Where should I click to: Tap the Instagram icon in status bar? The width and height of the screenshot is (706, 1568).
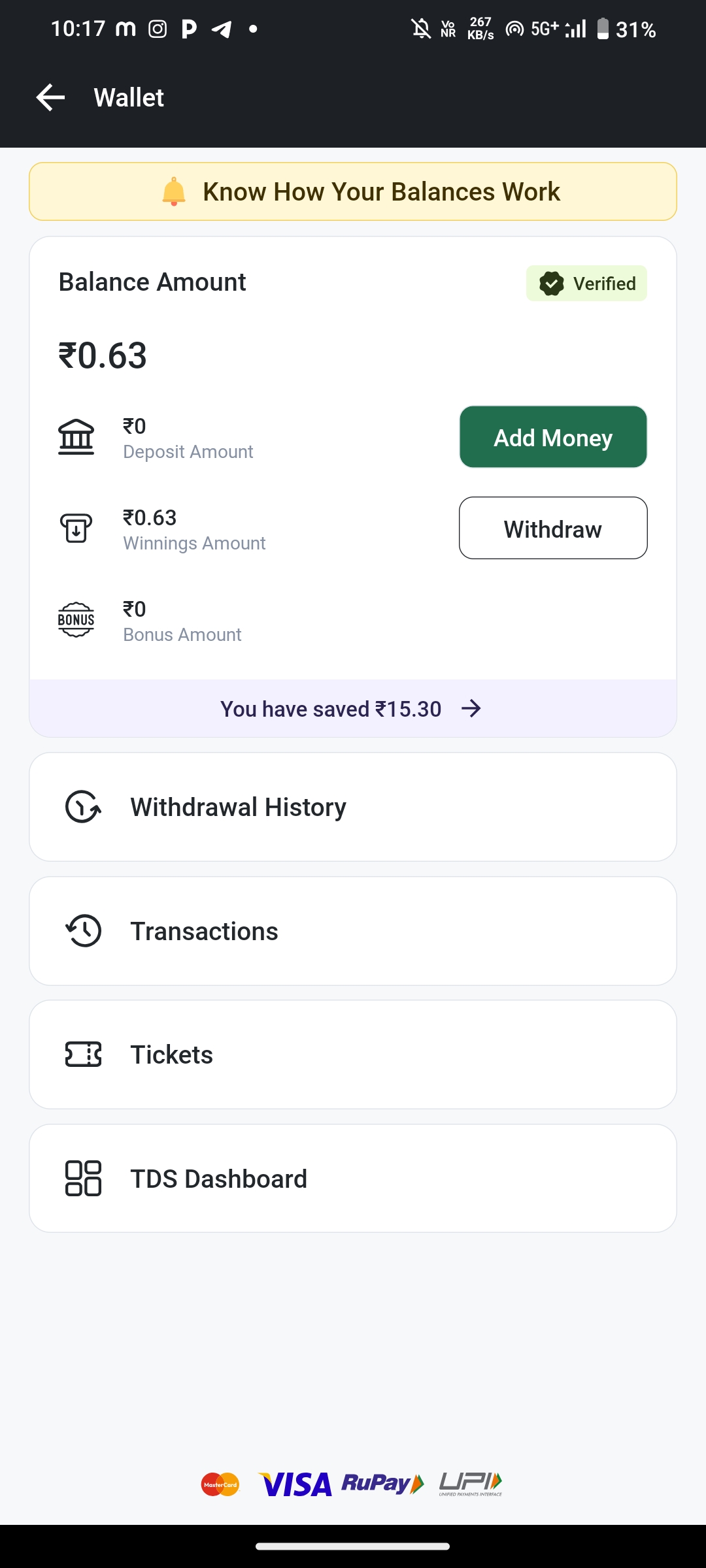pyautogui.click(x=158, y=29)
